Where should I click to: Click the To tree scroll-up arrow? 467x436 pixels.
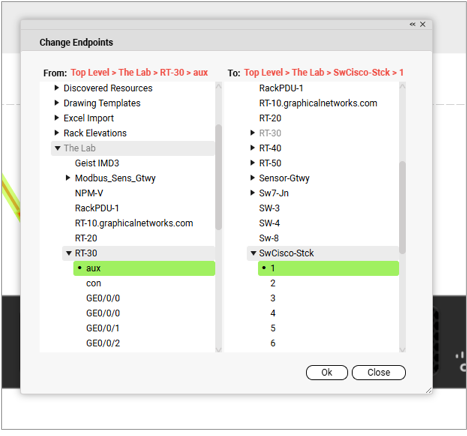(x=403, y=86)
